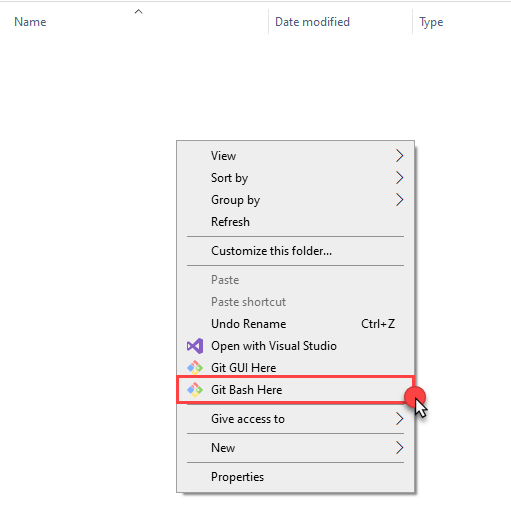Viewport: 511px width, 521px height.
Task: Click the Git GUI Here icon
Action: (195, 368)
